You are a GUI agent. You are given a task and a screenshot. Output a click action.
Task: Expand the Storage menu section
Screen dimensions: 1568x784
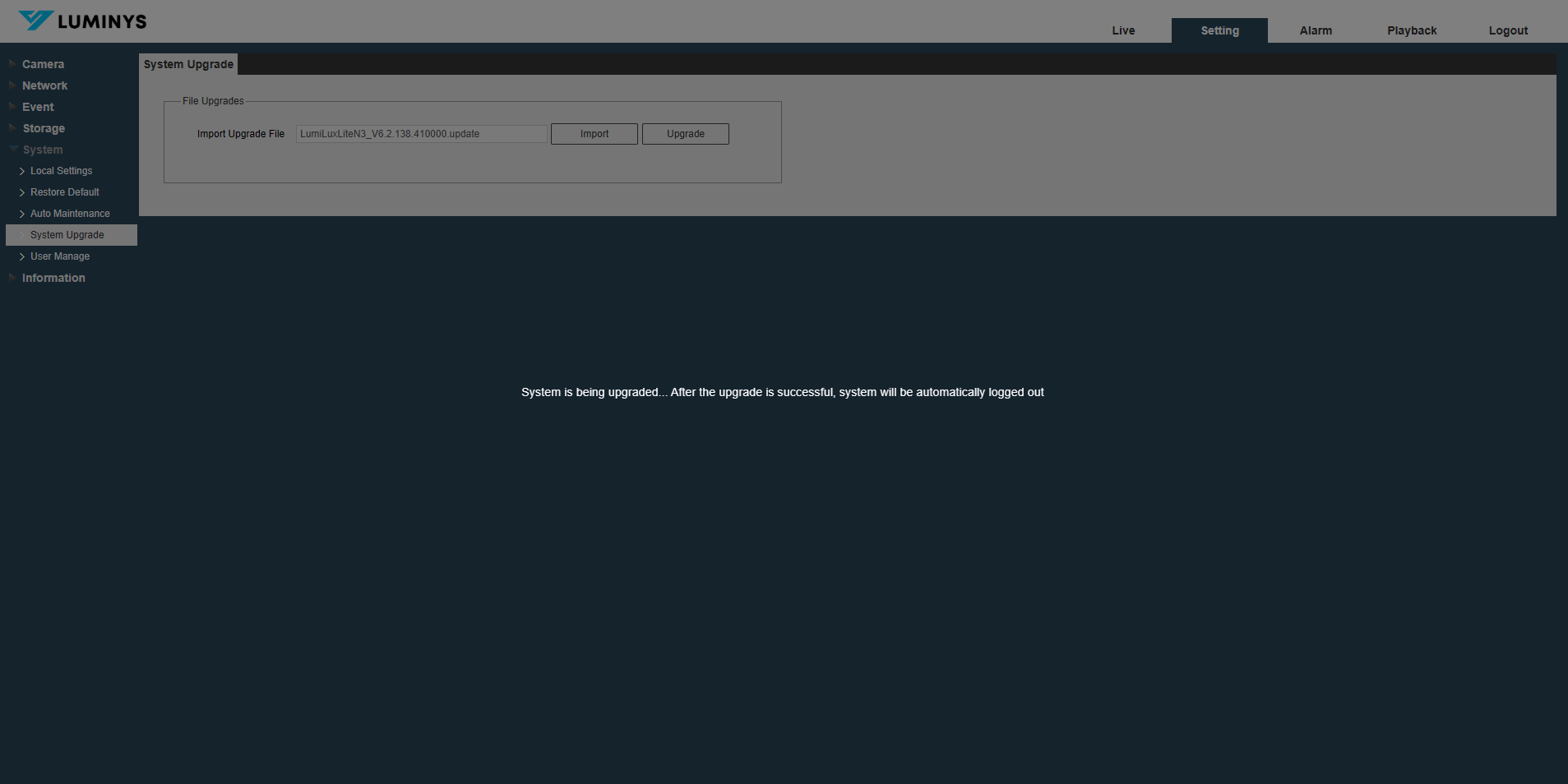click(44, 128)
